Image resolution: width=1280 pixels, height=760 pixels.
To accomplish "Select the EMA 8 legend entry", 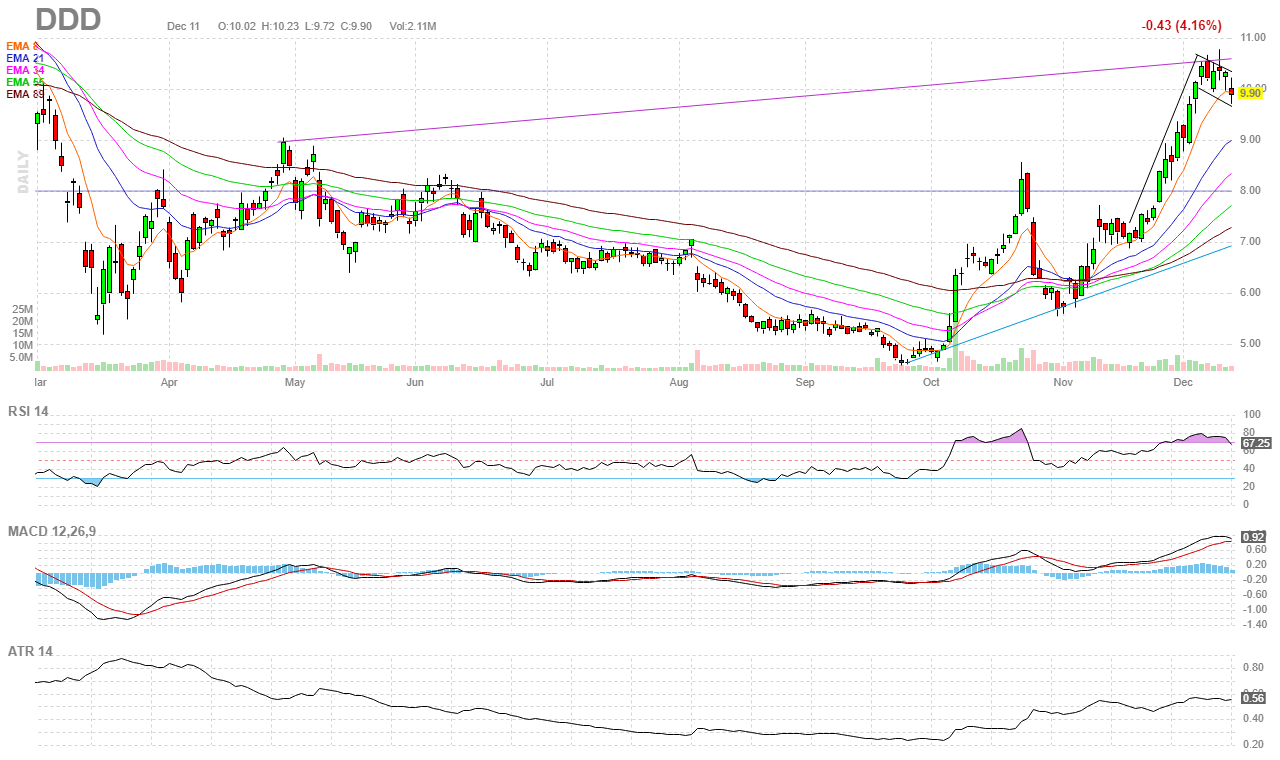I will tap(23, 46).
